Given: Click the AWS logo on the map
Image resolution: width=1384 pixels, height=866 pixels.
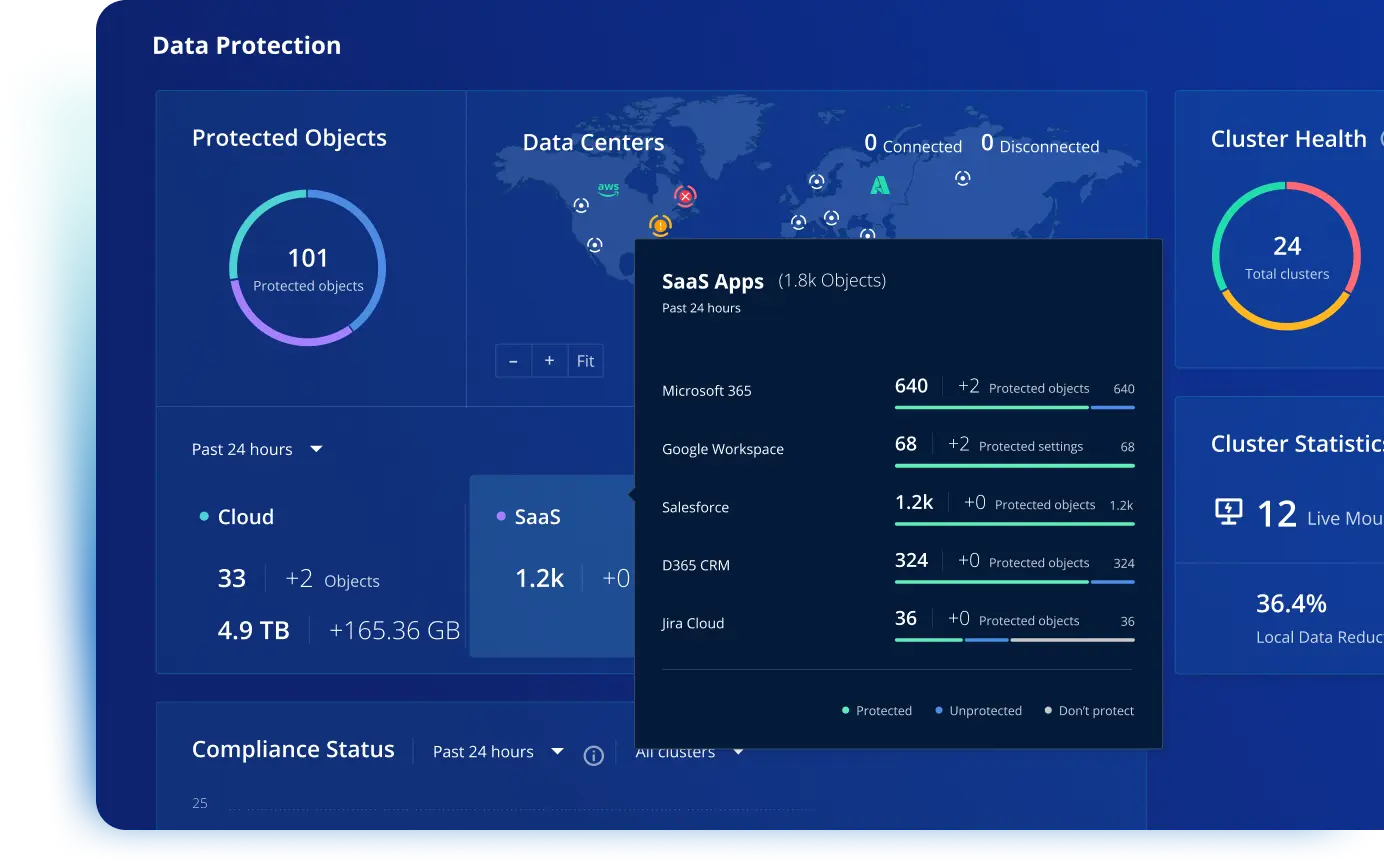Looking at the screenshot, I should pos(608,188).
